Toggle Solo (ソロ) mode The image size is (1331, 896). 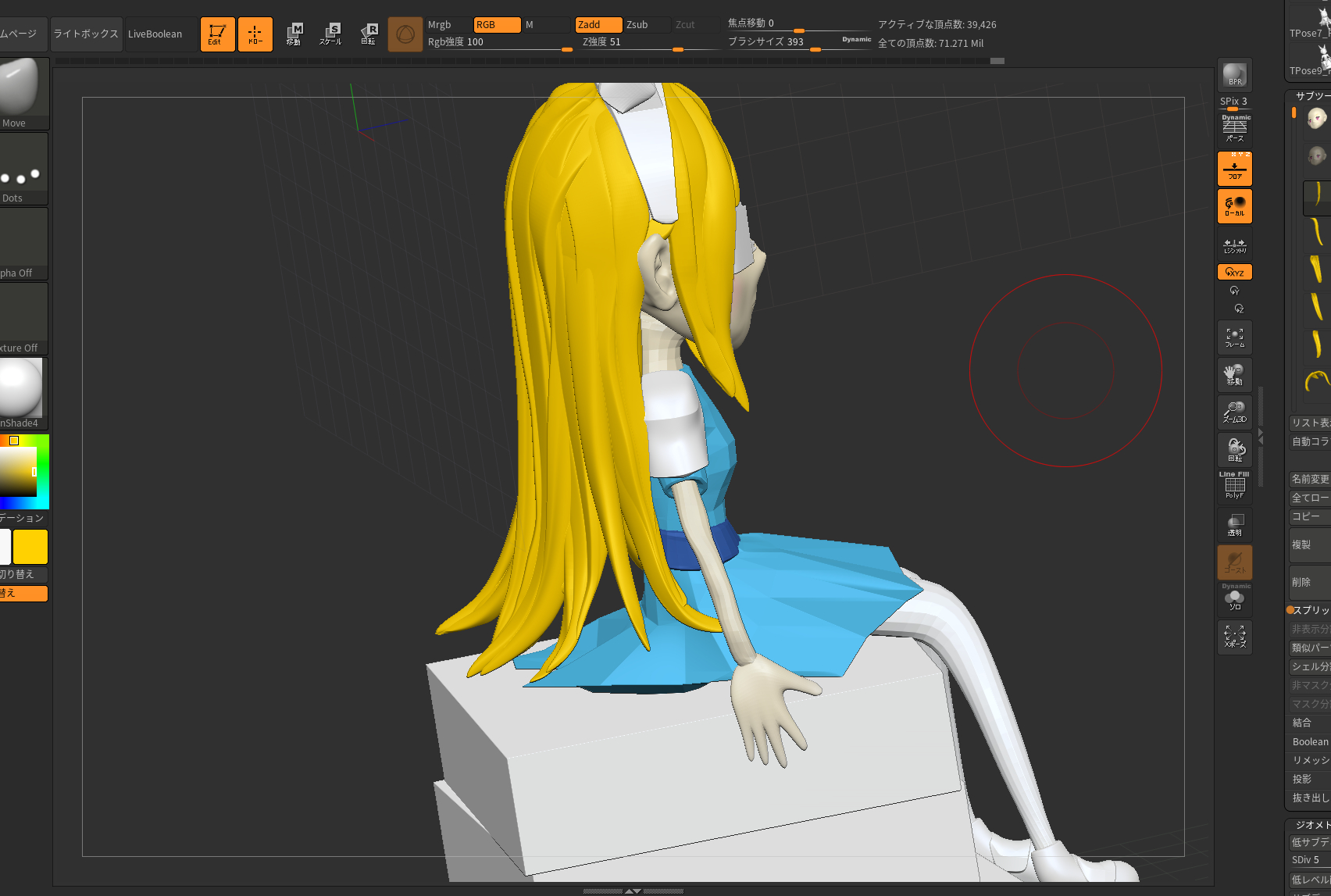pos(1235,598)
